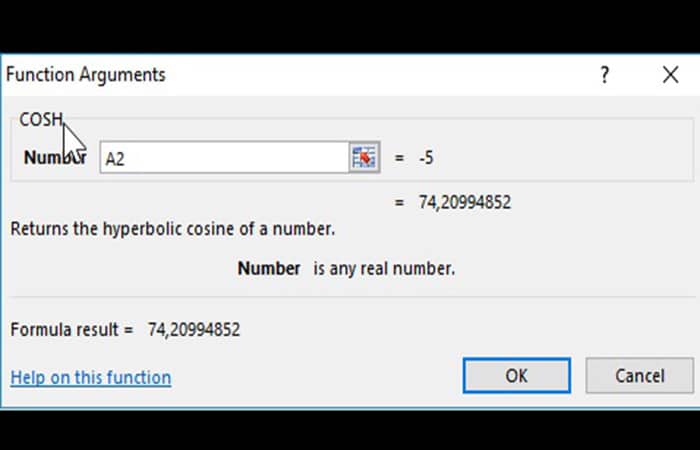Click the word 'Returns' in the description

point(39,228)
